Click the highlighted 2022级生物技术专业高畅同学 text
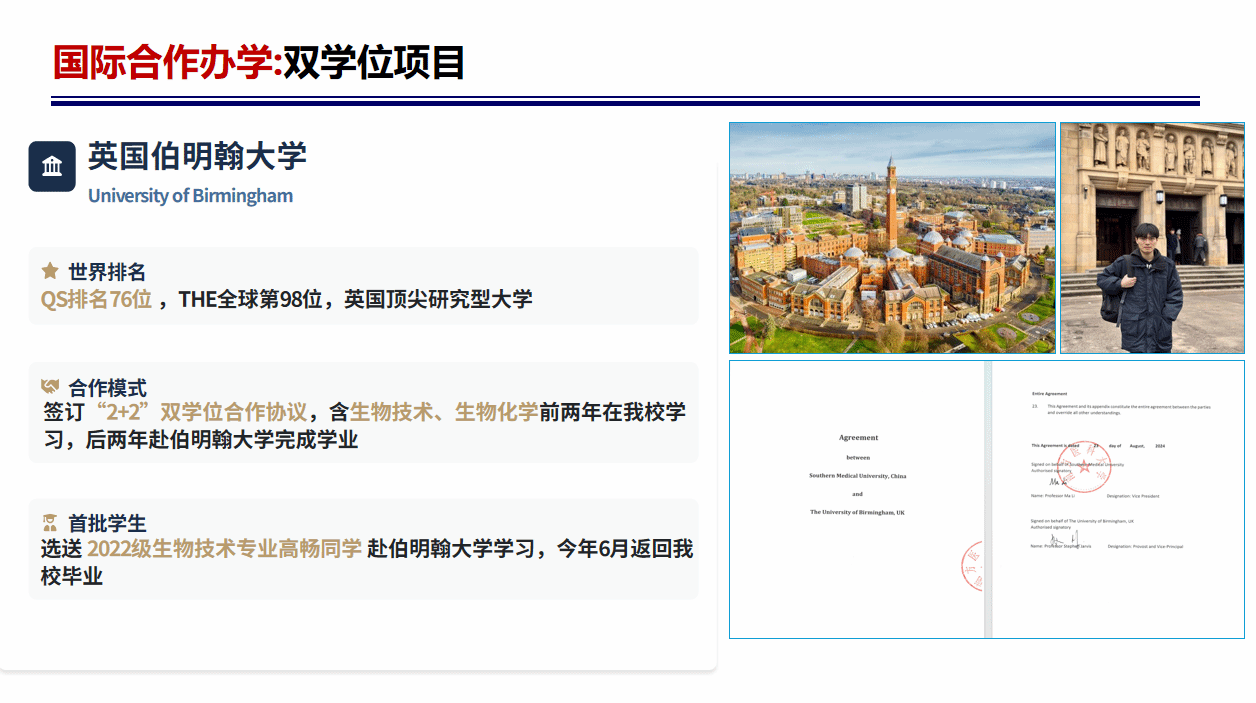This screenshot has height=703, width=1256. pyautogui.click(x=224, y=548)
